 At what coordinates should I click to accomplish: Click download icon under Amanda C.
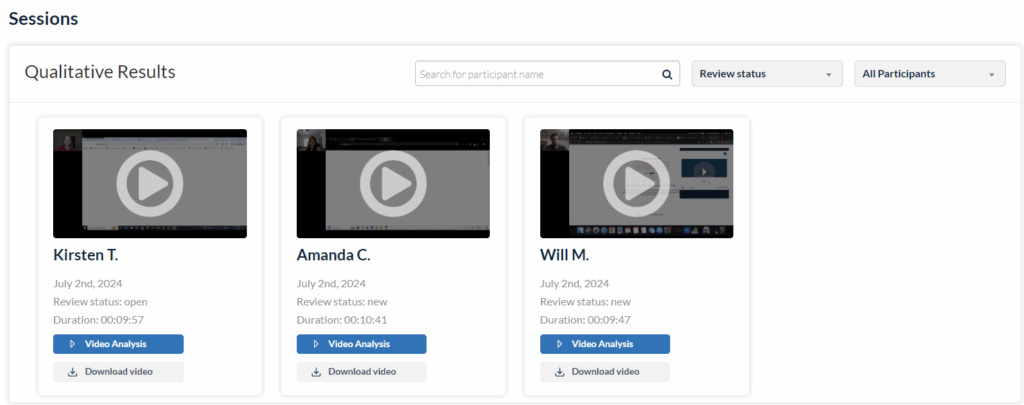(316, 372)
